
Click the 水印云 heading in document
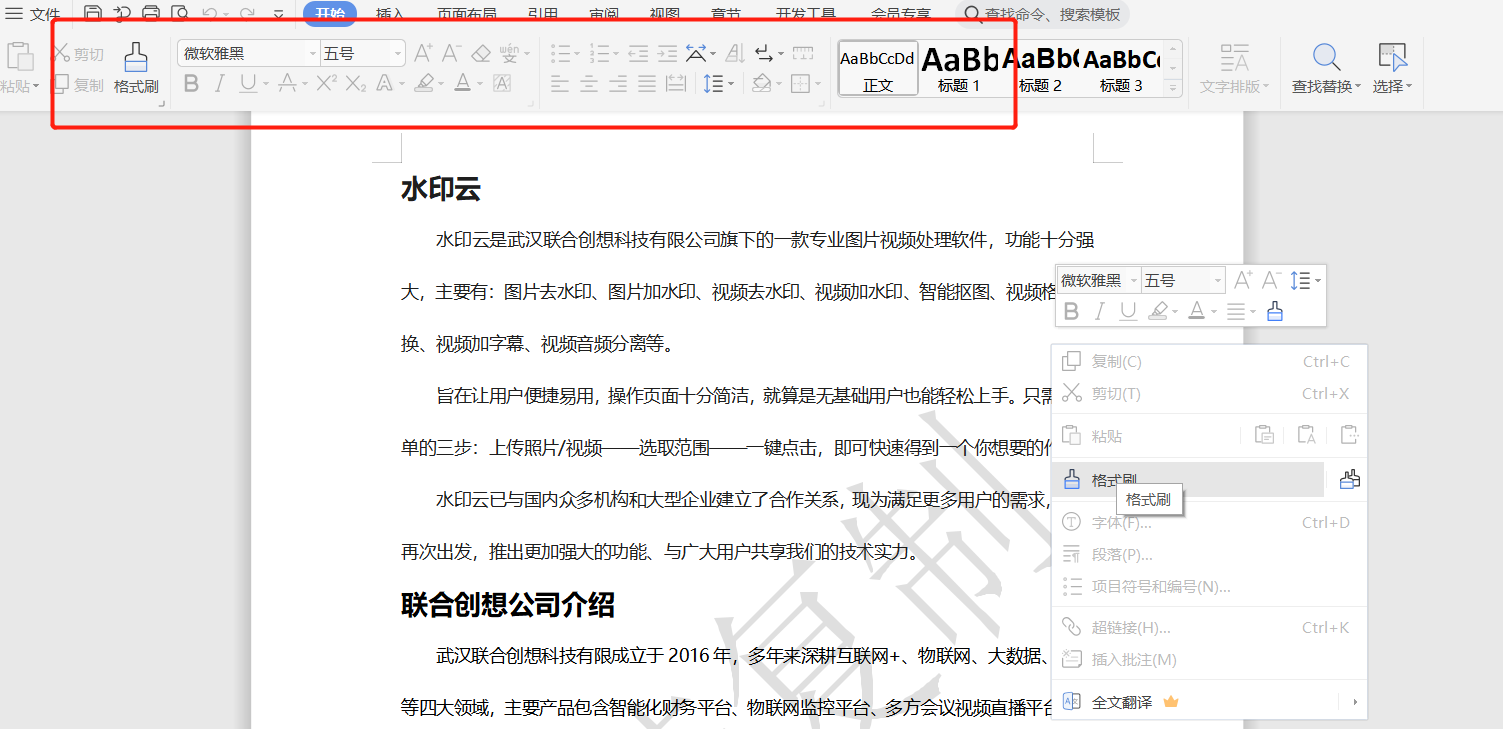point(441,189)
